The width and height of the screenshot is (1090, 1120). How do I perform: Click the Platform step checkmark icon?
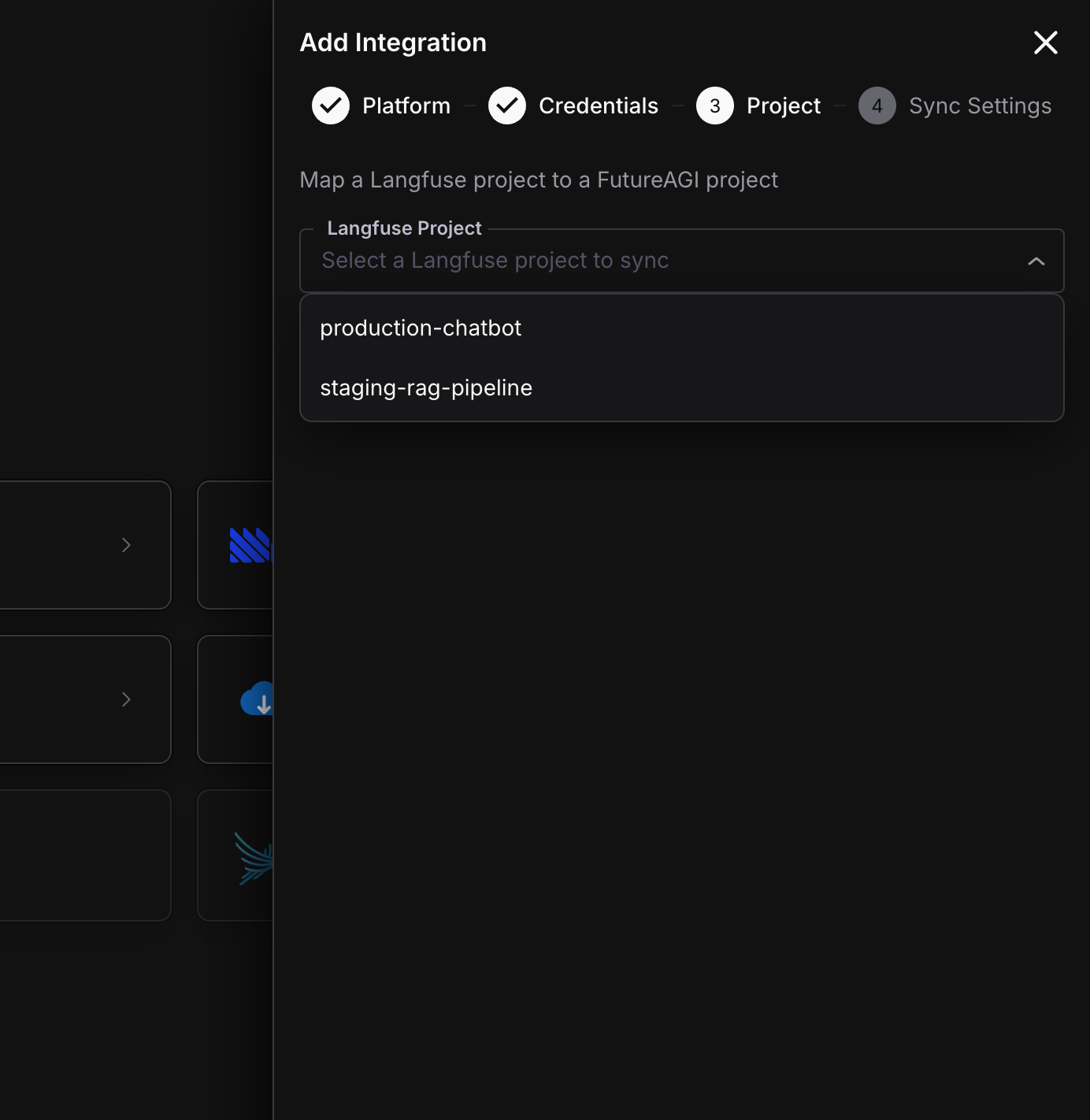(331, 105)
